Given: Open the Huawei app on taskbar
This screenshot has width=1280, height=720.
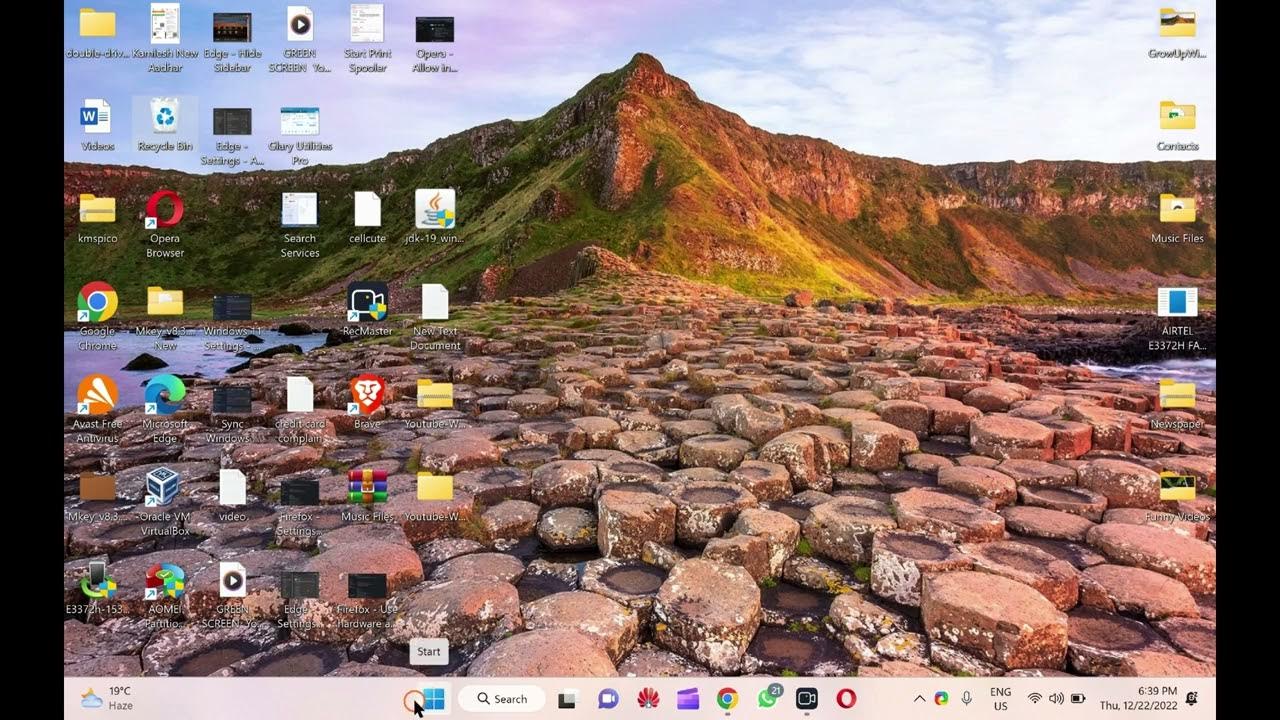Looking at the screenshot, I should pyautogui.click(x=648, y=699).
